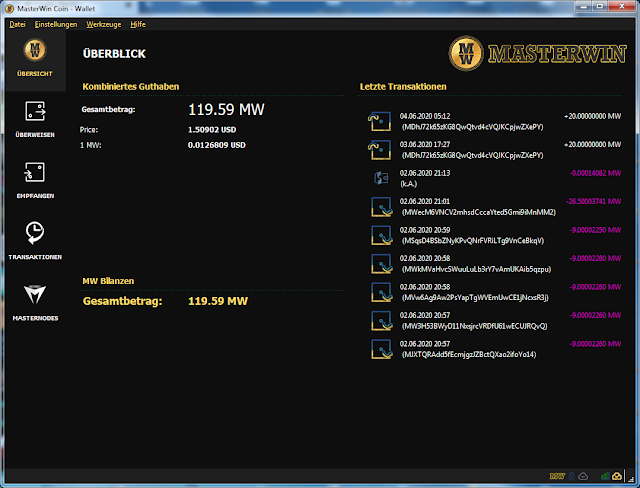Click the gold 119.59 MW Bilanzen total
Viewport: 640px width, 488px height.
[218, 301]
